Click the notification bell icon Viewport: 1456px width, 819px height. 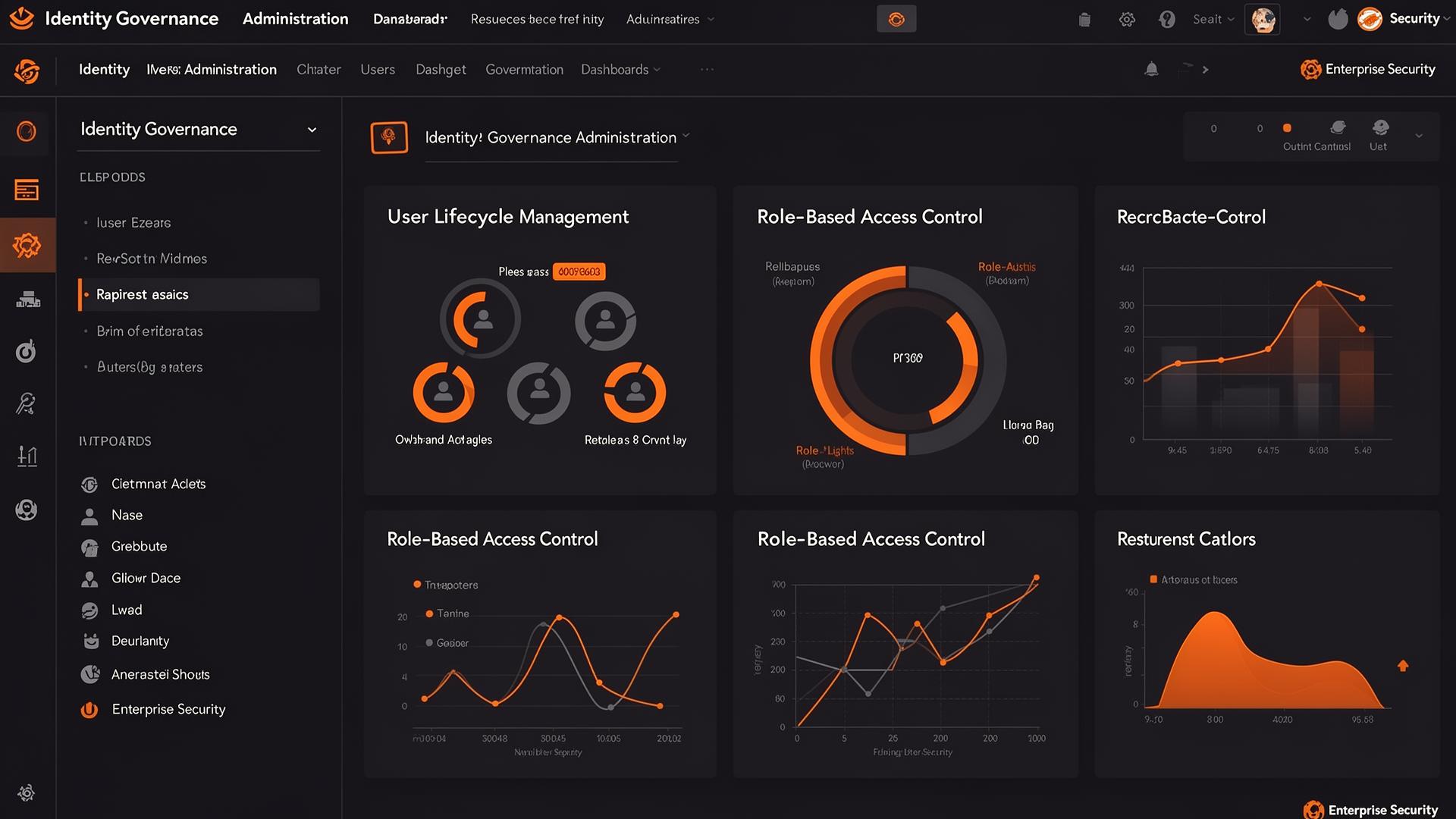point(1151,70)
